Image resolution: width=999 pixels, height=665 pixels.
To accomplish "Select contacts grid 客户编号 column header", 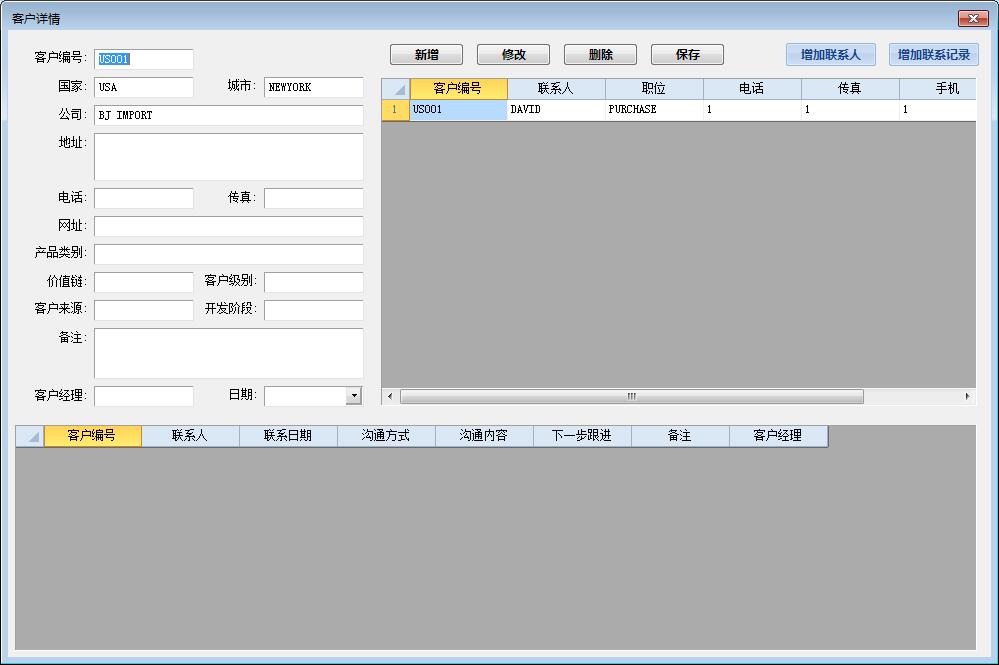I will click(x=459, y=89).
